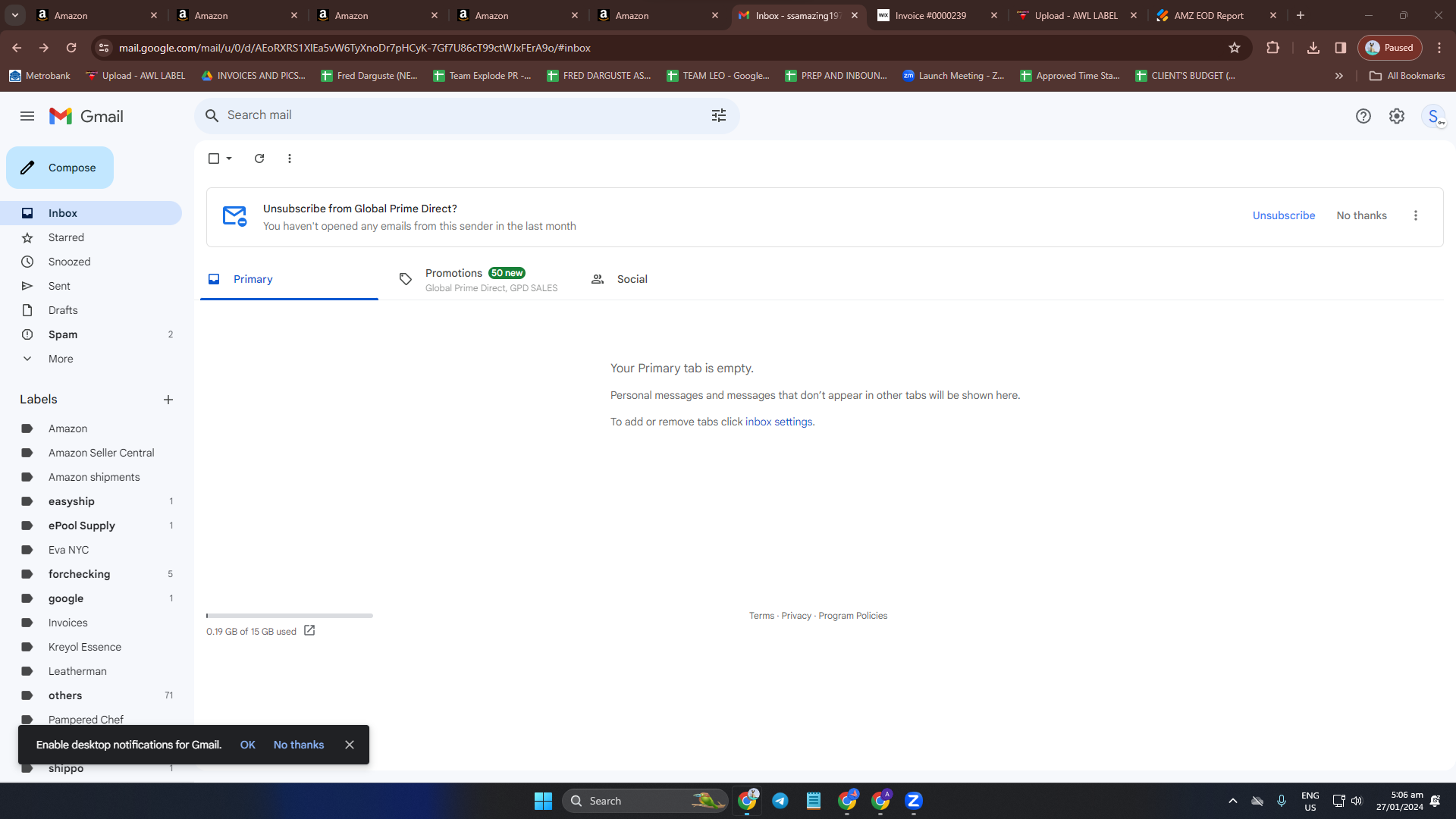
Task: Decline desktop notifications with No thanks
Action: [299, 745]
